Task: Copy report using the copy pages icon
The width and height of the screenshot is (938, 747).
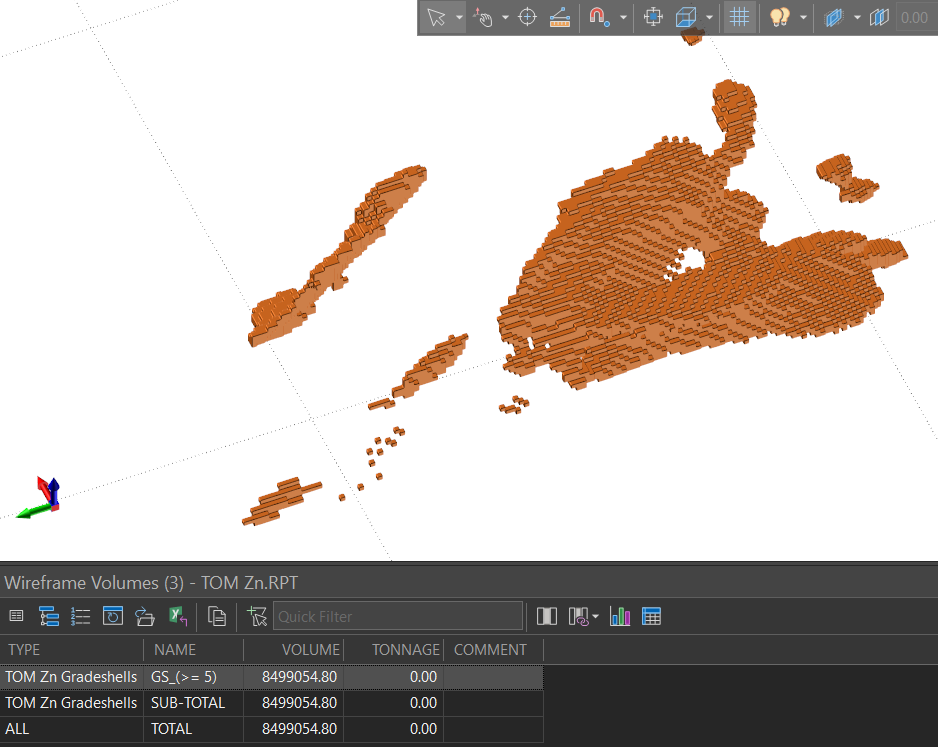Action: click(x=217, y=616)
